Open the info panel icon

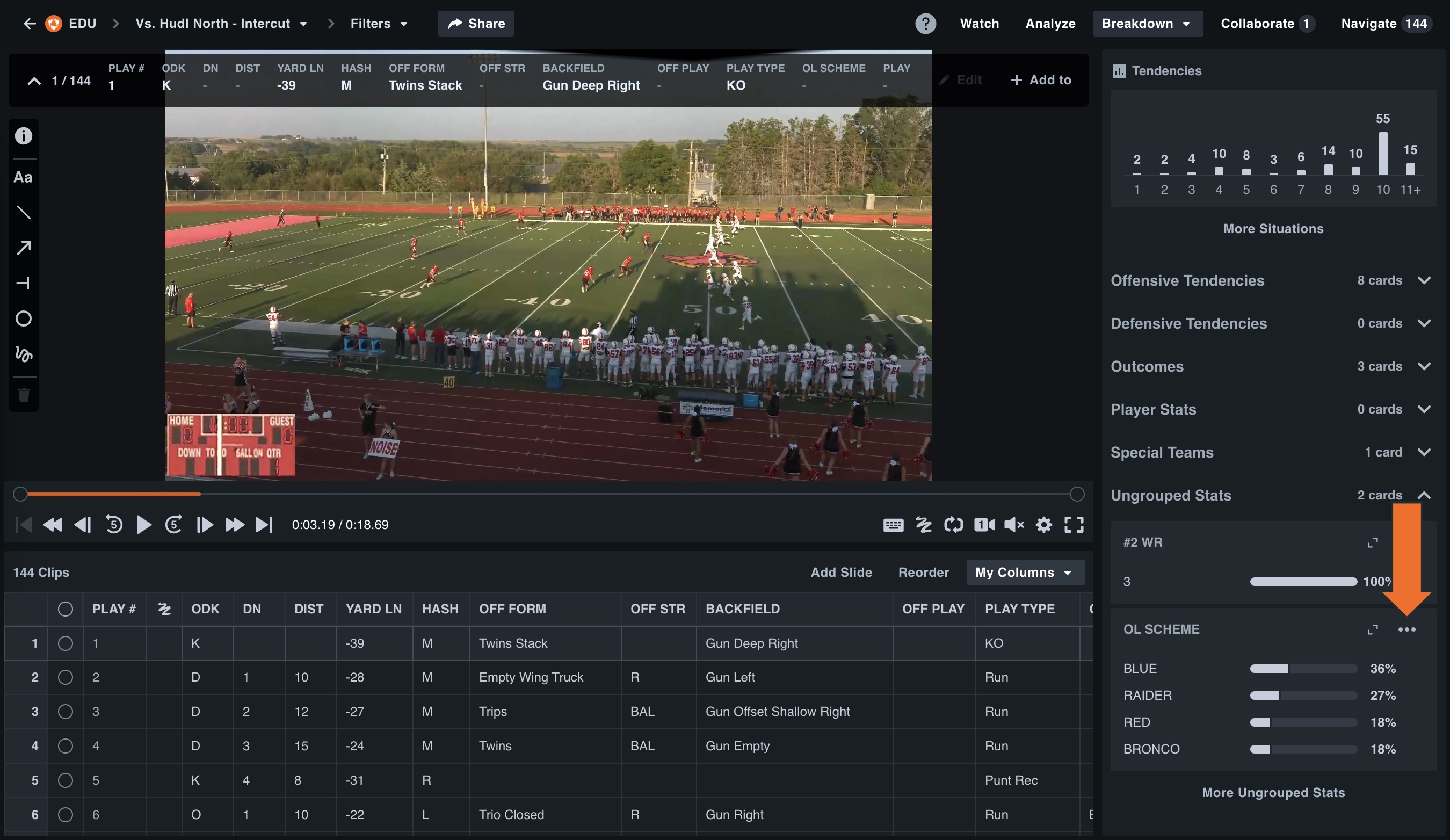coord(23,136)
